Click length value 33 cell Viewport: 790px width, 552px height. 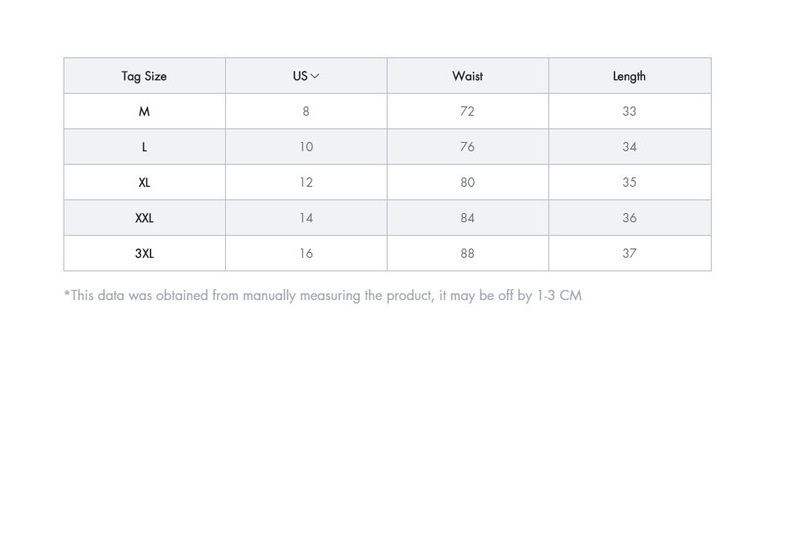pyautogui.click(x=629, y=111)
